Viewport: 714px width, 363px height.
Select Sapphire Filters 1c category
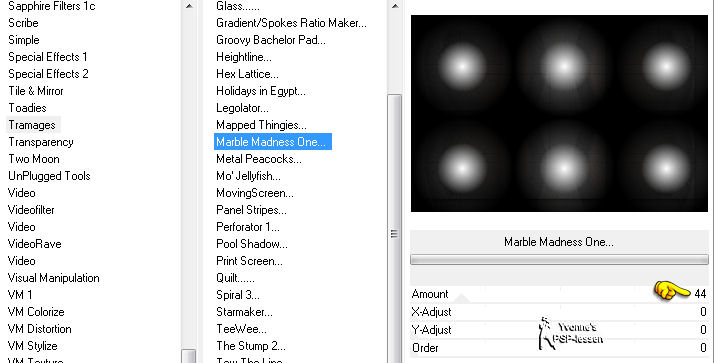(x=51, y=6)
